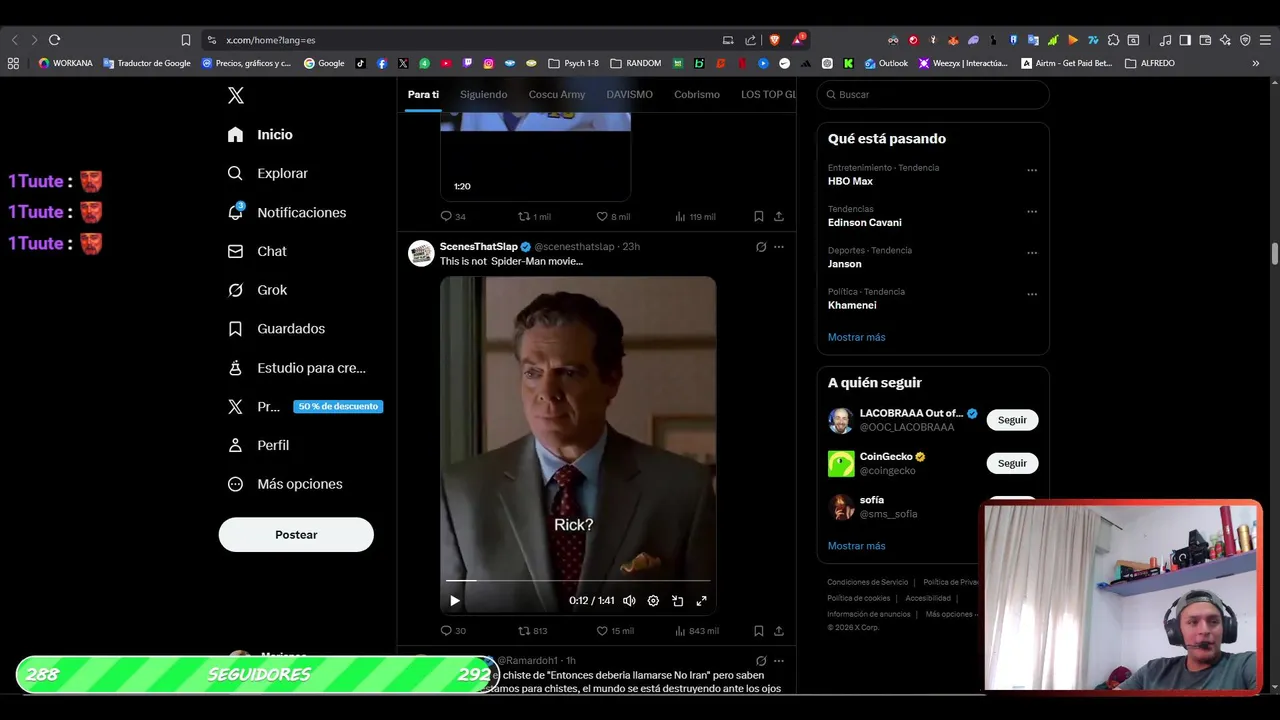Screen dimensions: 1280x720
Task: Click the 50 % de descuento badge
Action: [338, 407]
